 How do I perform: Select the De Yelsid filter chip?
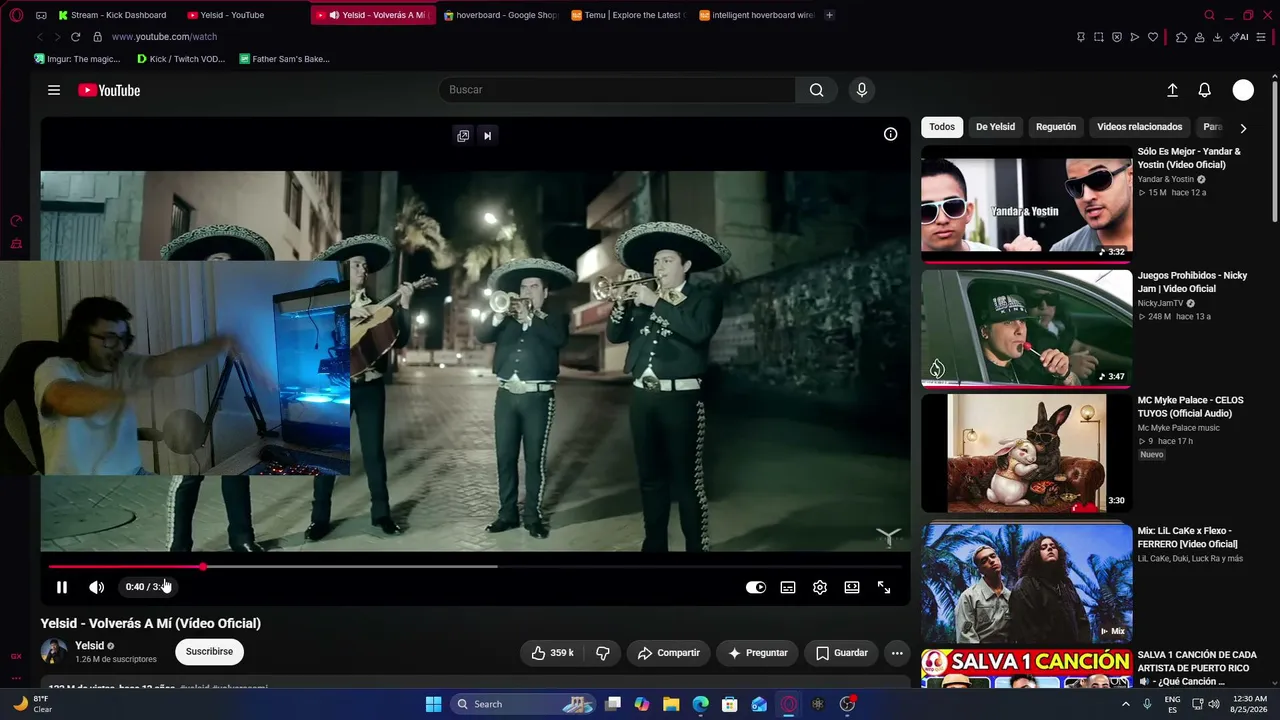coord(995,127)
